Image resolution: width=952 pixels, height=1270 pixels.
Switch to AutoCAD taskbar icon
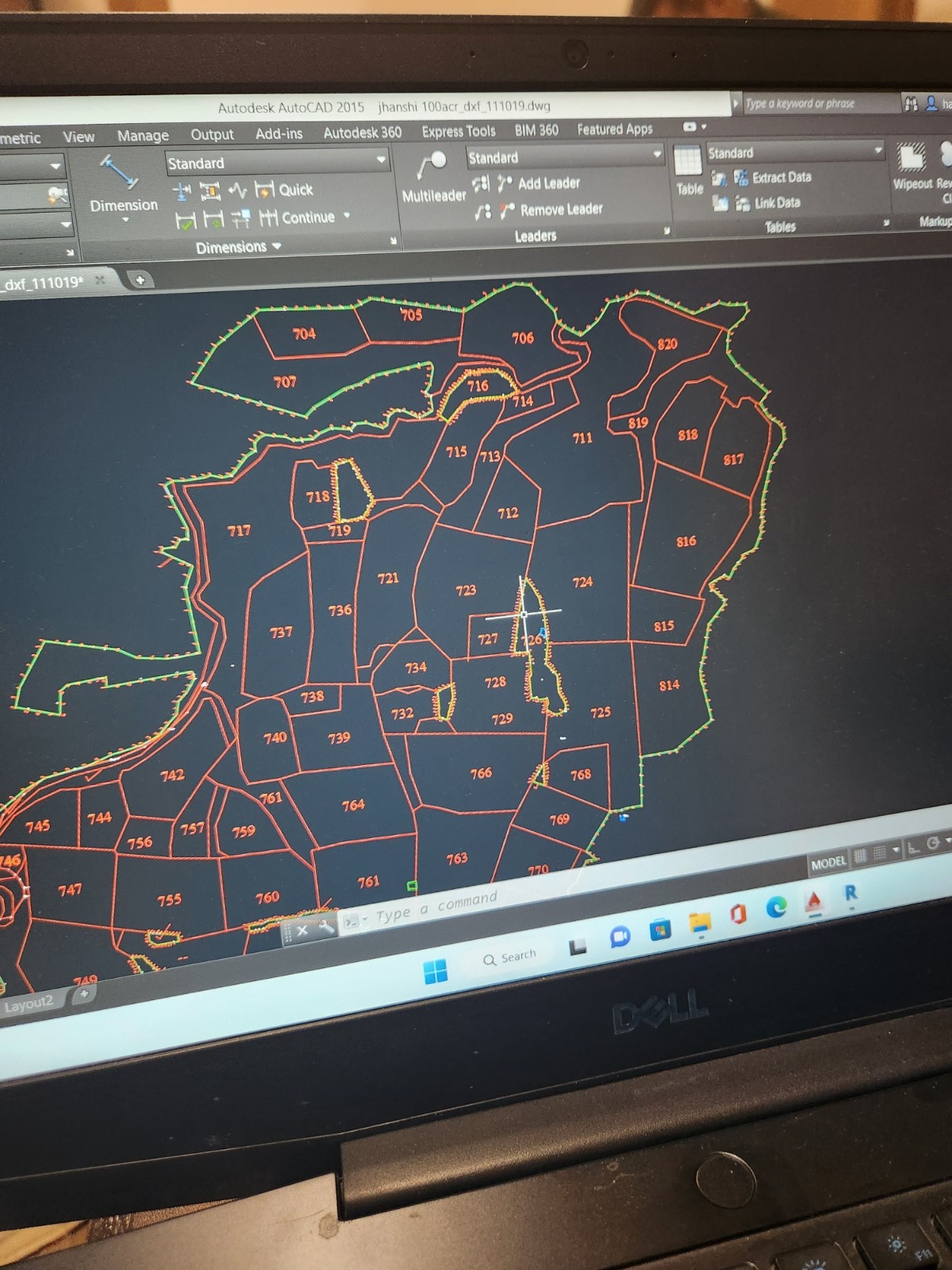tap(813, 900)
